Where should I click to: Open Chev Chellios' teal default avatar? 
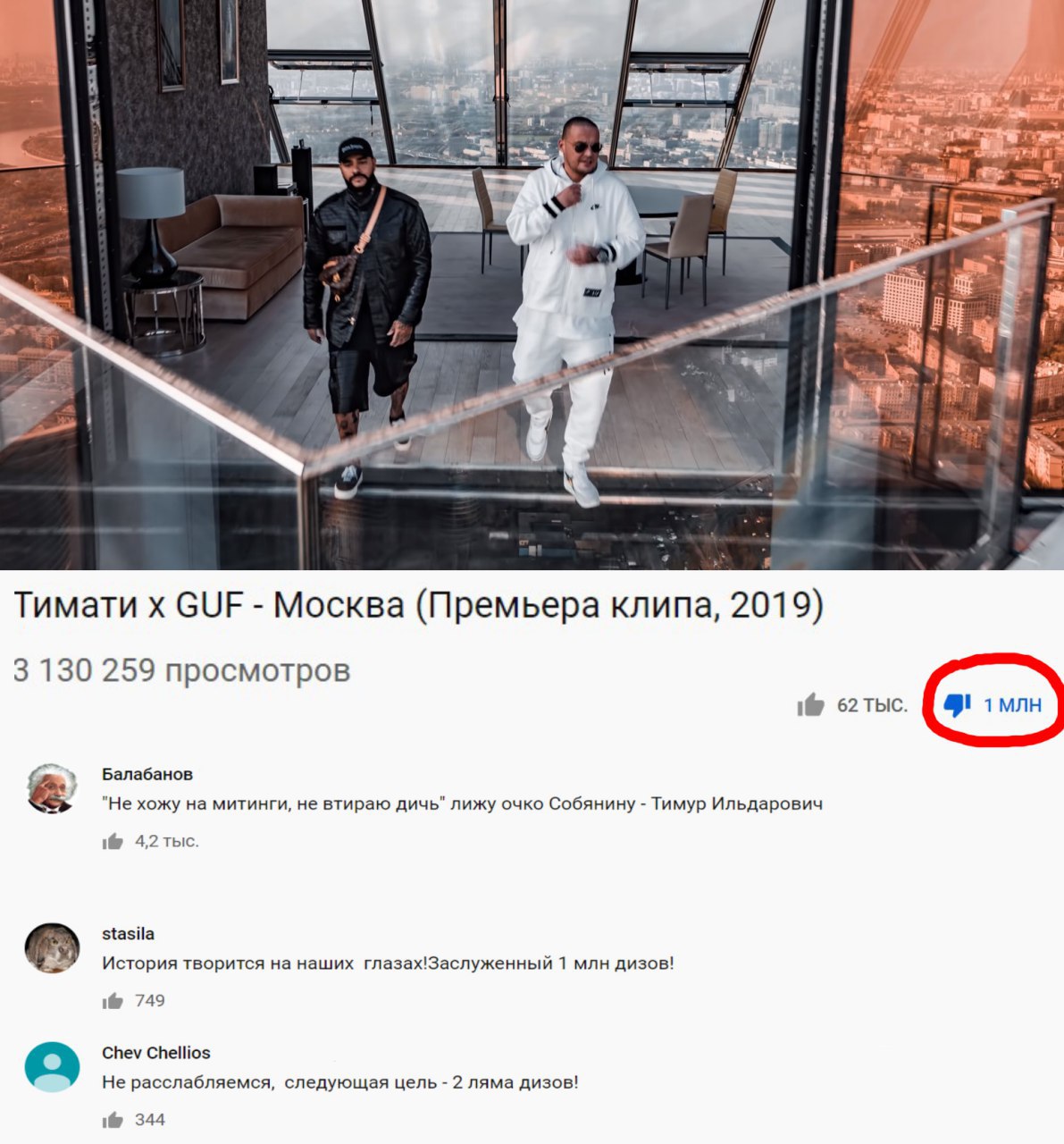click(52, 1067)
